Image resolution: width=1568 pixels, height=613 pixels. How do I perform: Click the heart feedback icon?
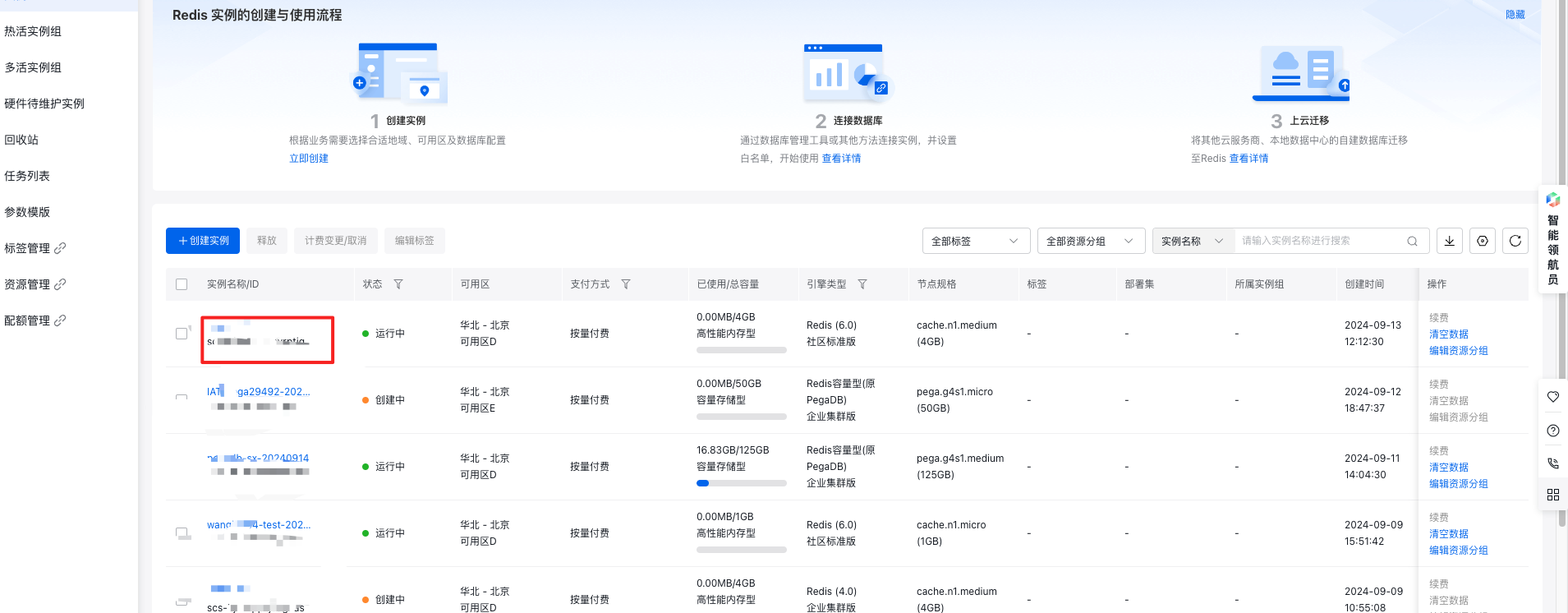click(1553, 397)
